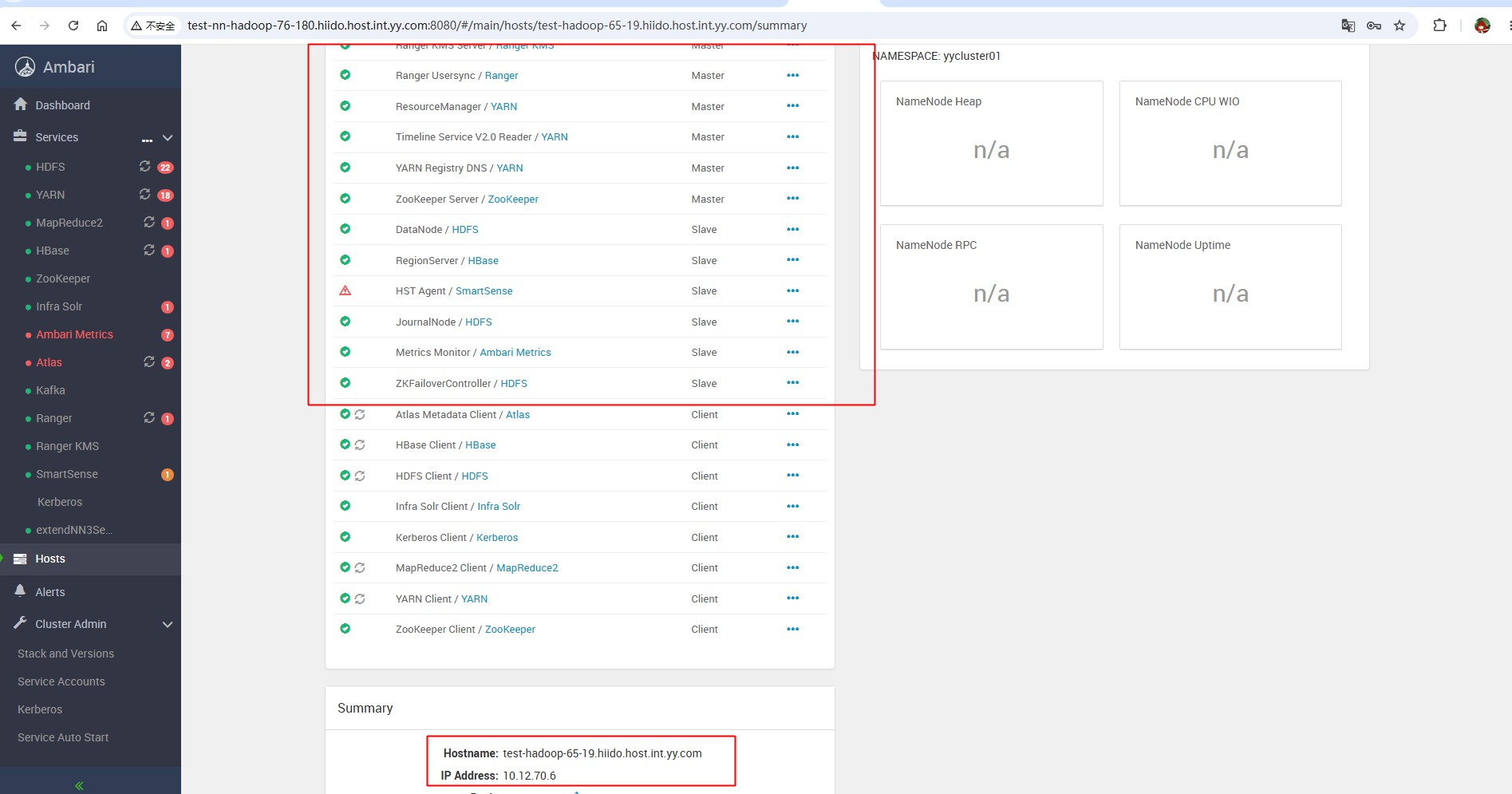Screen dimensions: 1512x794
Task: Open Kafka service in sidebar
Action: (50, 390)
